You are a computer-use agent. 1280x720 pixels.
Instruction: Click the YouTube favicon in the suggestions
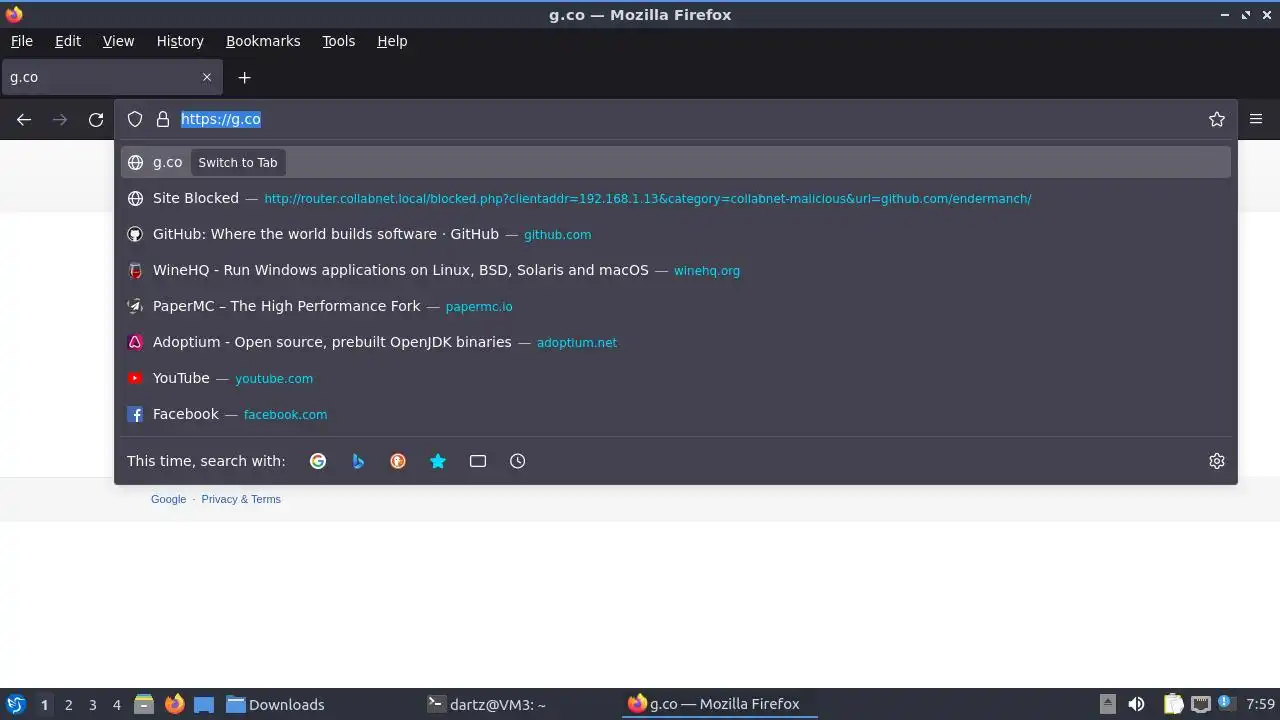[x=135, y=378]
